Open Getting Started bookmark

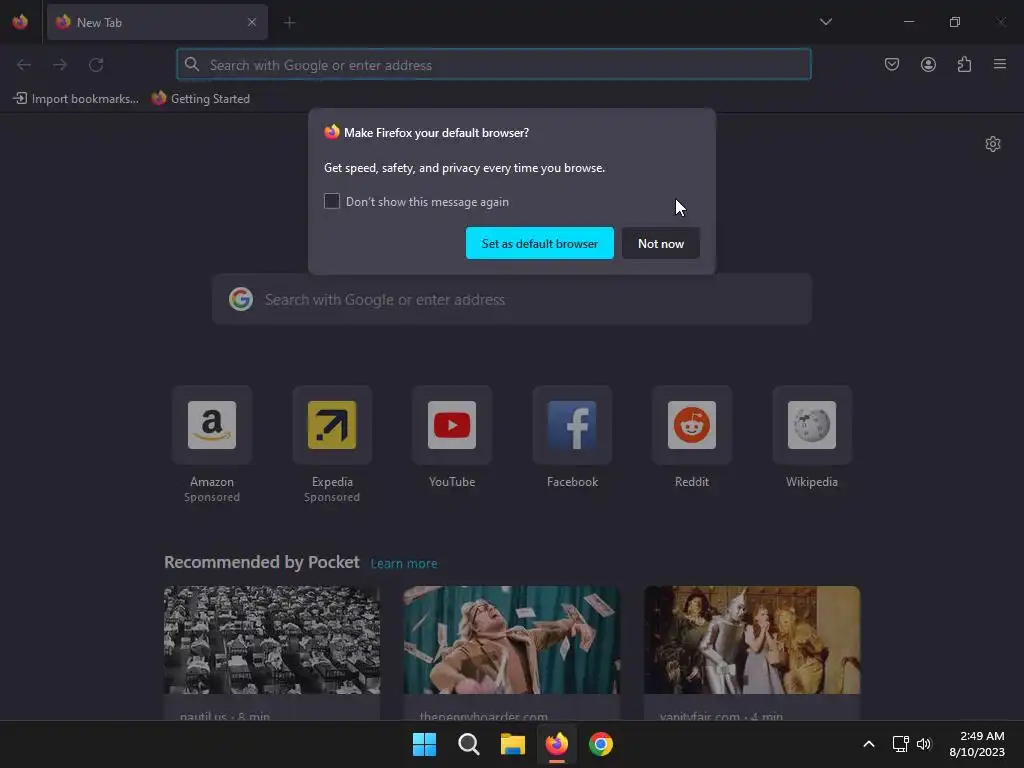coord(201,99)
